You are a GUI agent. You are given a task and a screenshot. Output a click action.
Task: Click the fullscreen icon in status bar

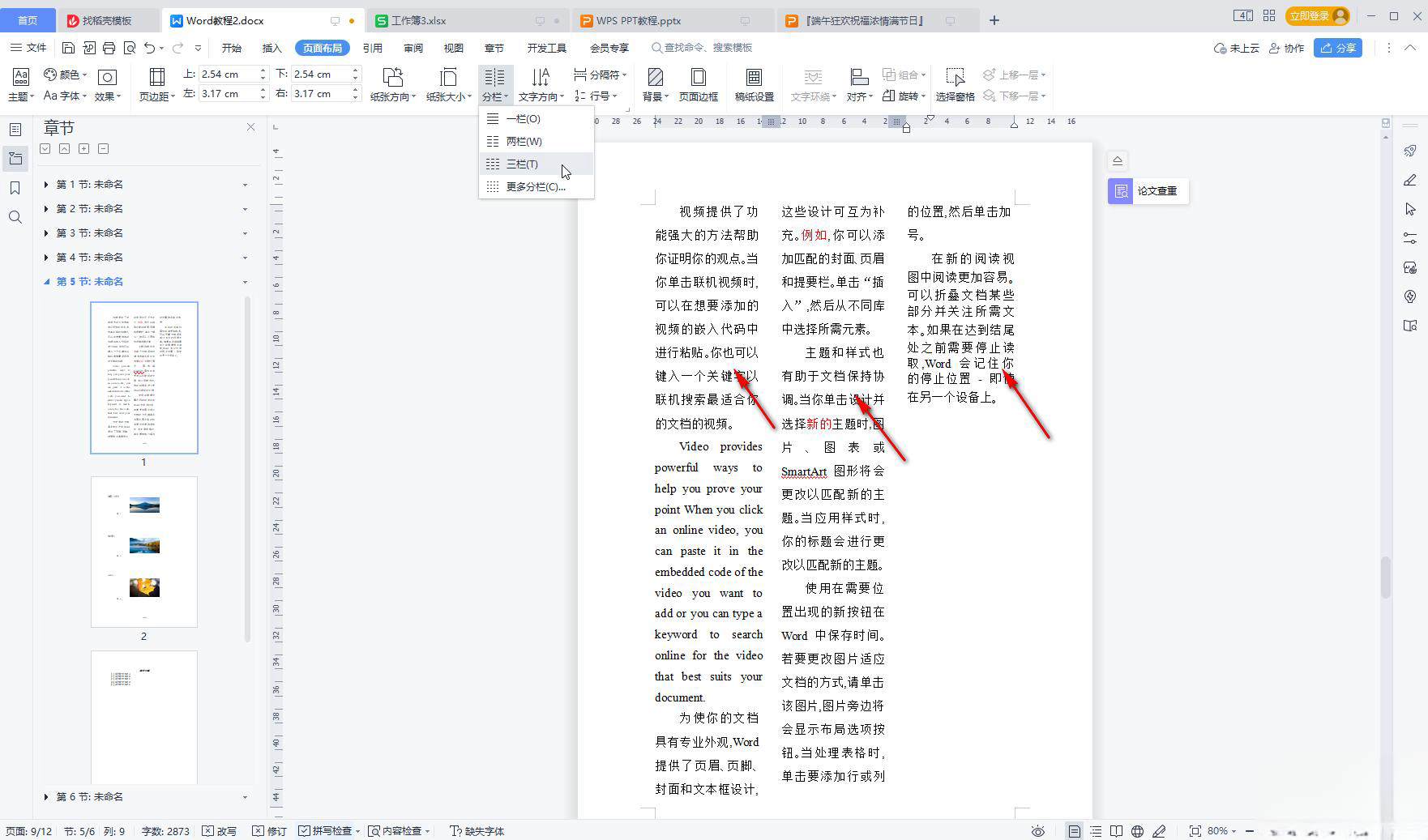(x=1195, y=831)
